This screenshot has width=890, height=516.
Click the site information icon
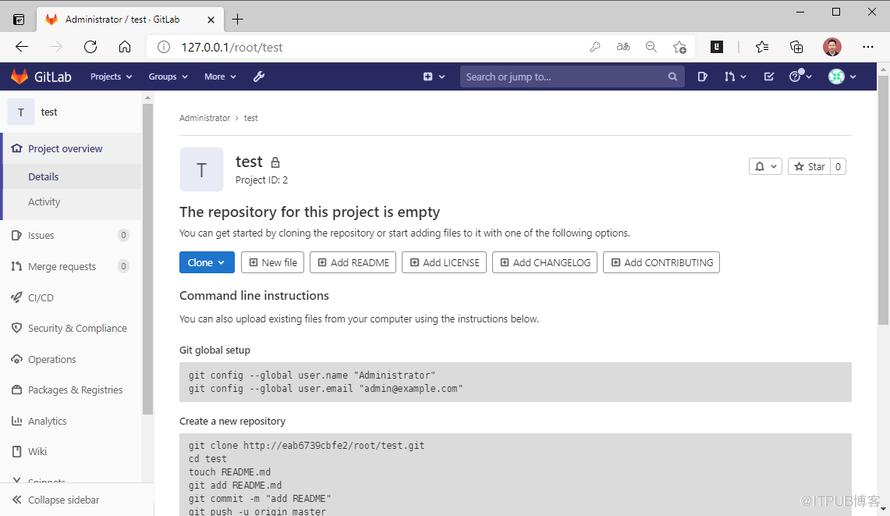pyautogui.click(x=163, y=47)
